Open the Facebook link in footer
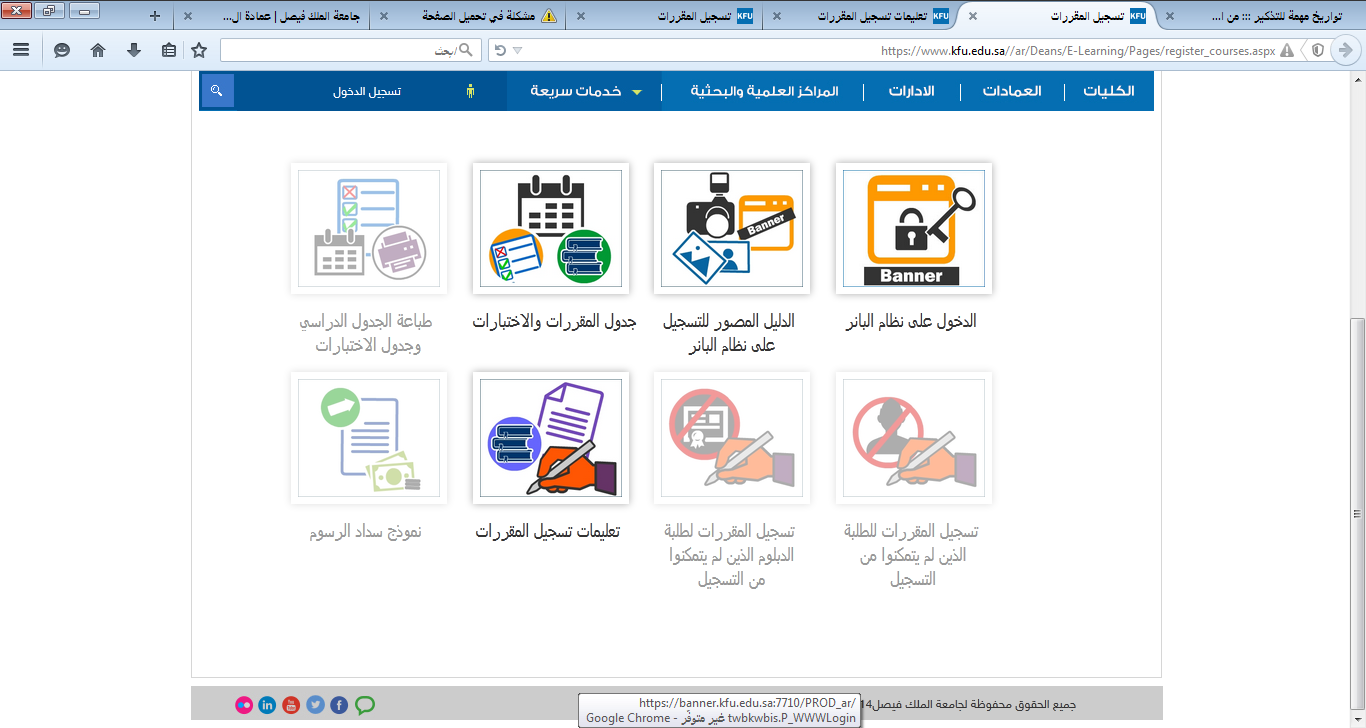Screen dimensions: 1366x728 339,705
